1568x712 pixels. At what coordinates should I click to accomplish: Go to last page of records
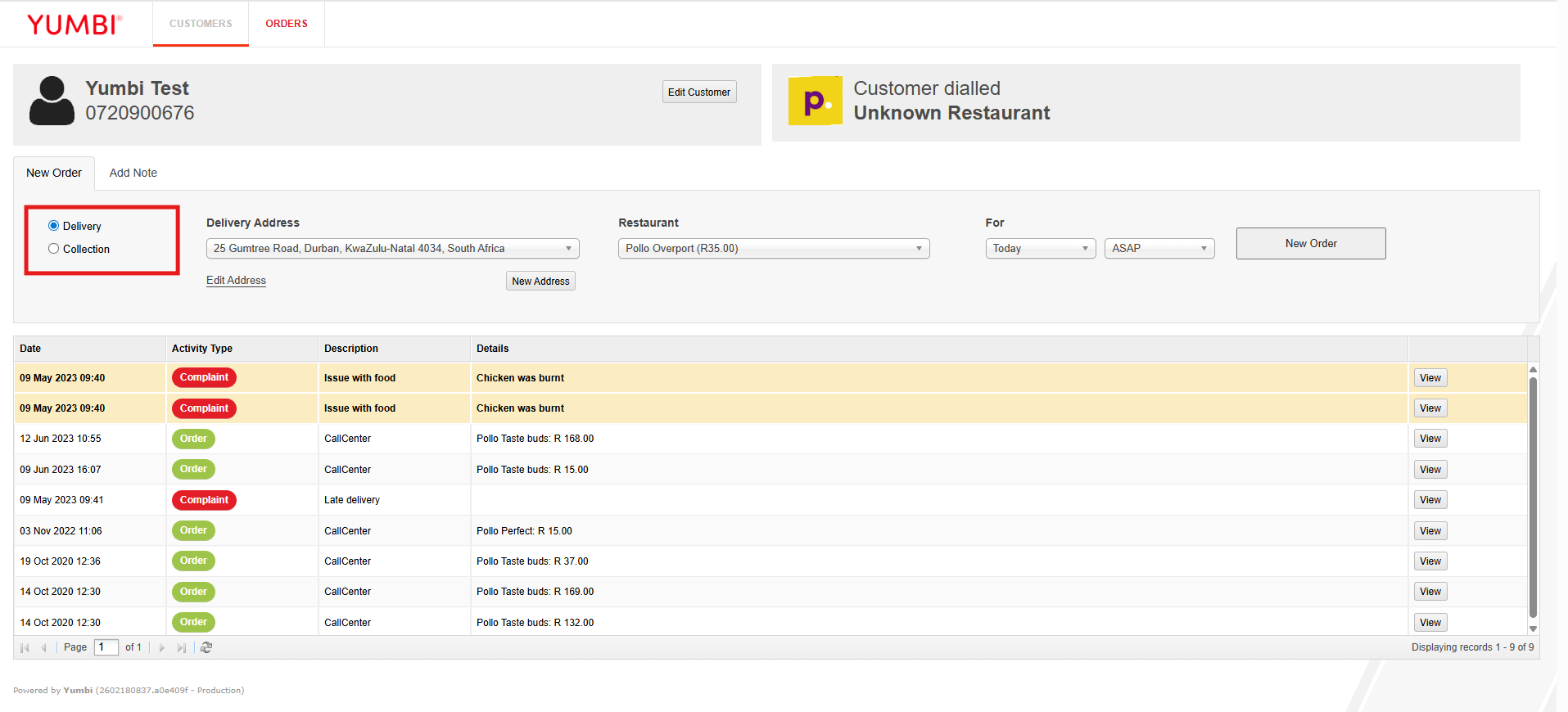182,647
